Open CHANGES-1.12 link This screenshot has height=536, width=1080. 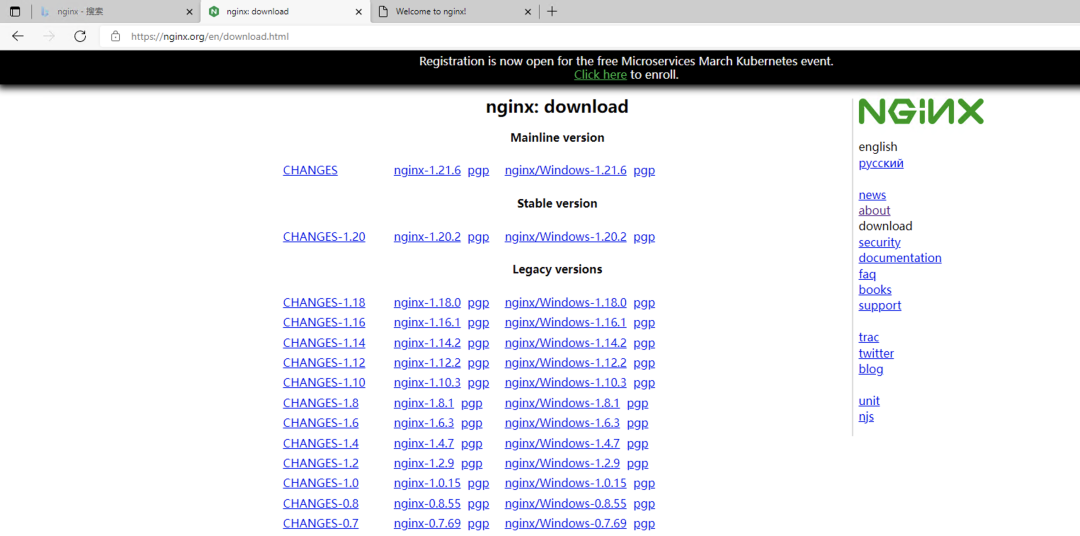324,362
